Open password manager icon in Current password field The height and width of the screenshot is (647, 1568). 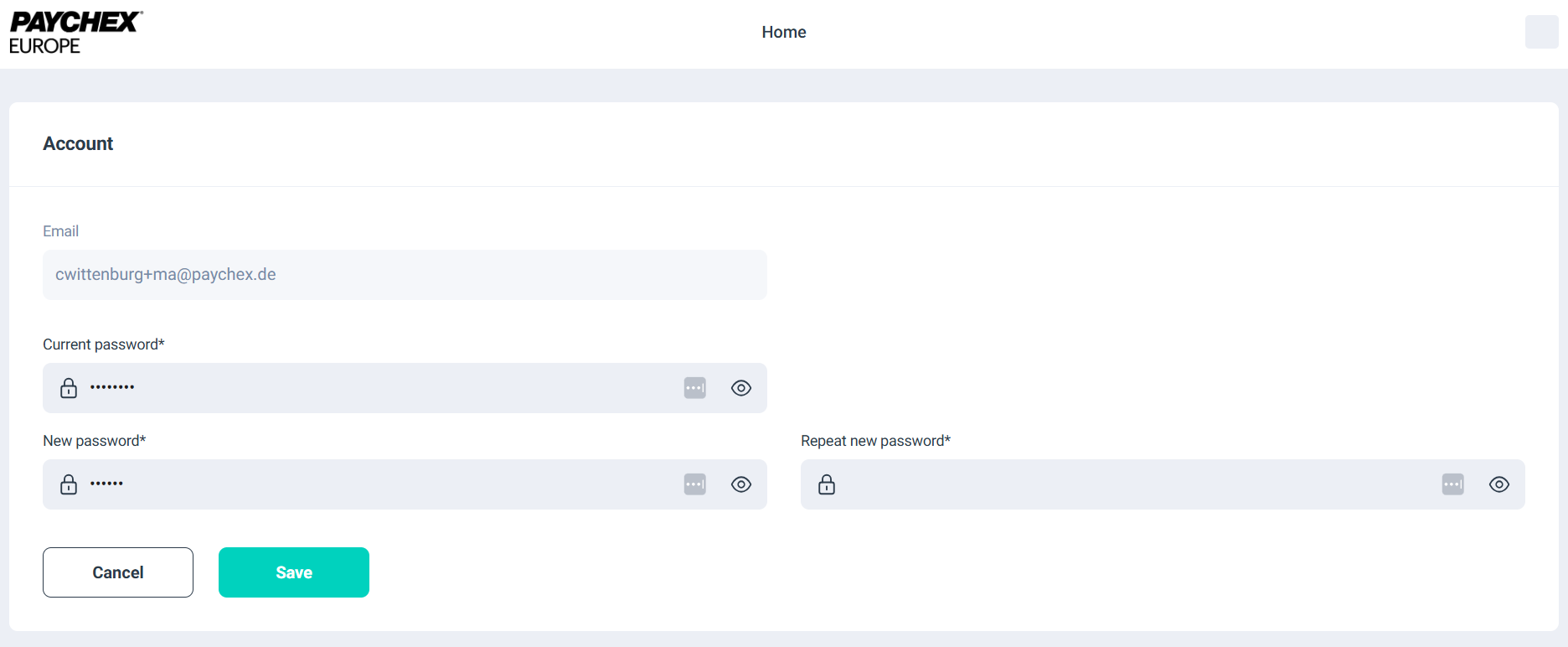(694, 388)
